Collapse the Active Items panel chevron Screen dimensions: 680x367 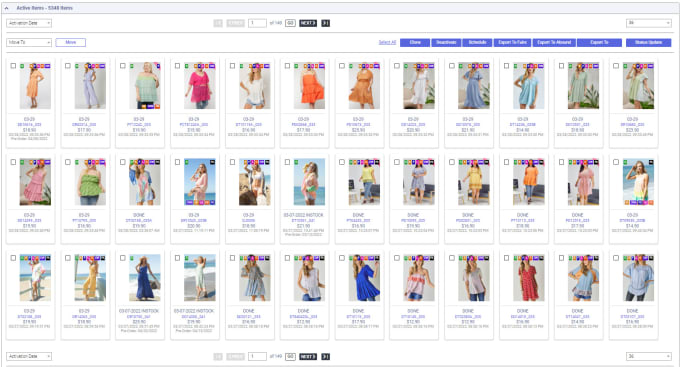point(7,8)
